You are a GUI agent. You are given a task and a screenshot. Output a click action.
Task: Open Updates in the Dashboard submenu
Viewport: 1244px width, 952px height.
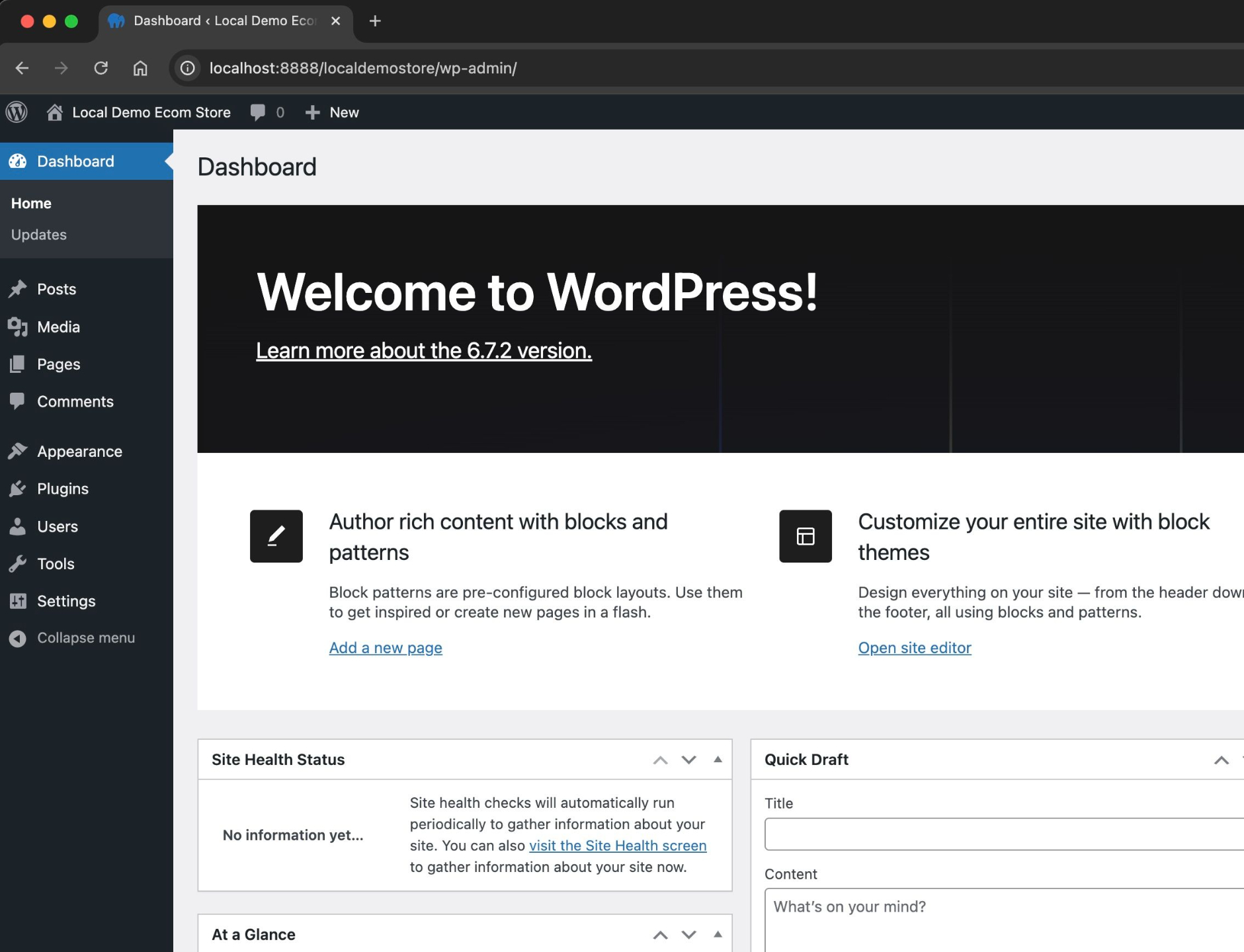tap(39, 235)
